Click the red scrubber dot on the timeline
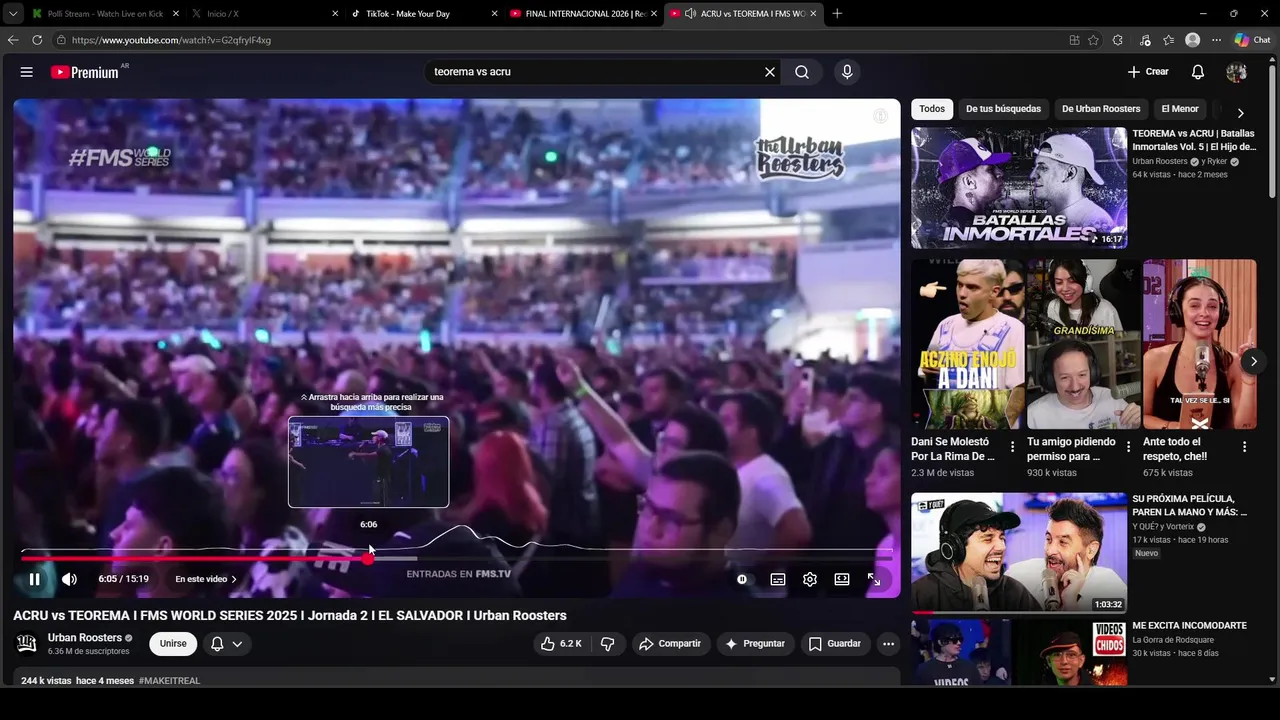 [368, 559]
